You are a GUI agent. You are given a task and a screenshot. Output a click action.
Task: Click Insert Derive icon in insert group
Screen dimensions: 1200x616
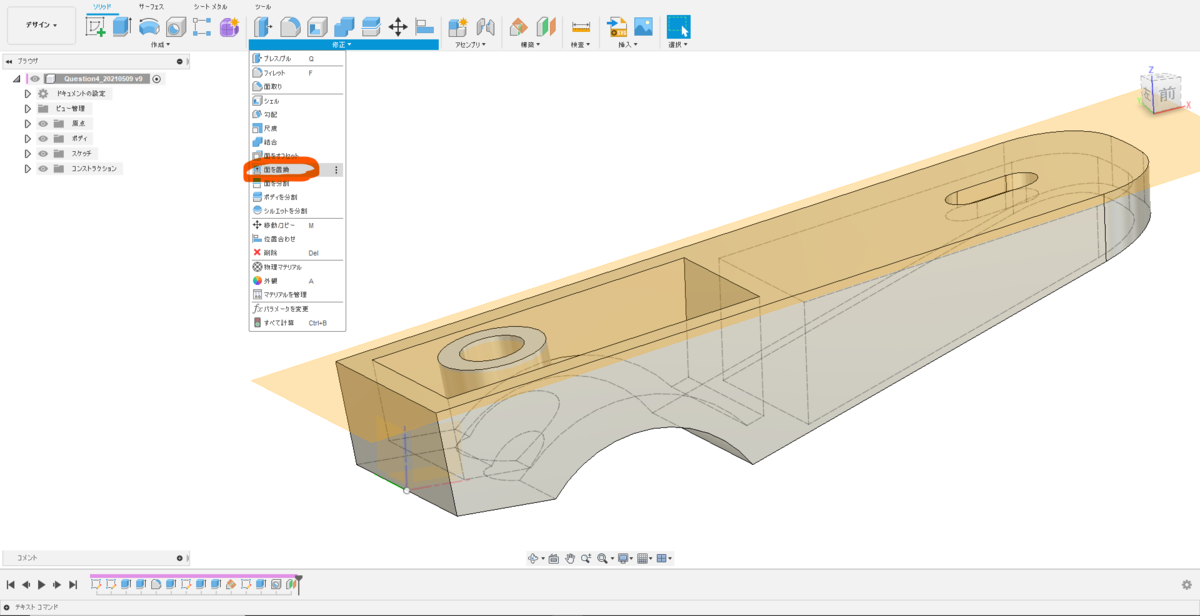[617, 27]
